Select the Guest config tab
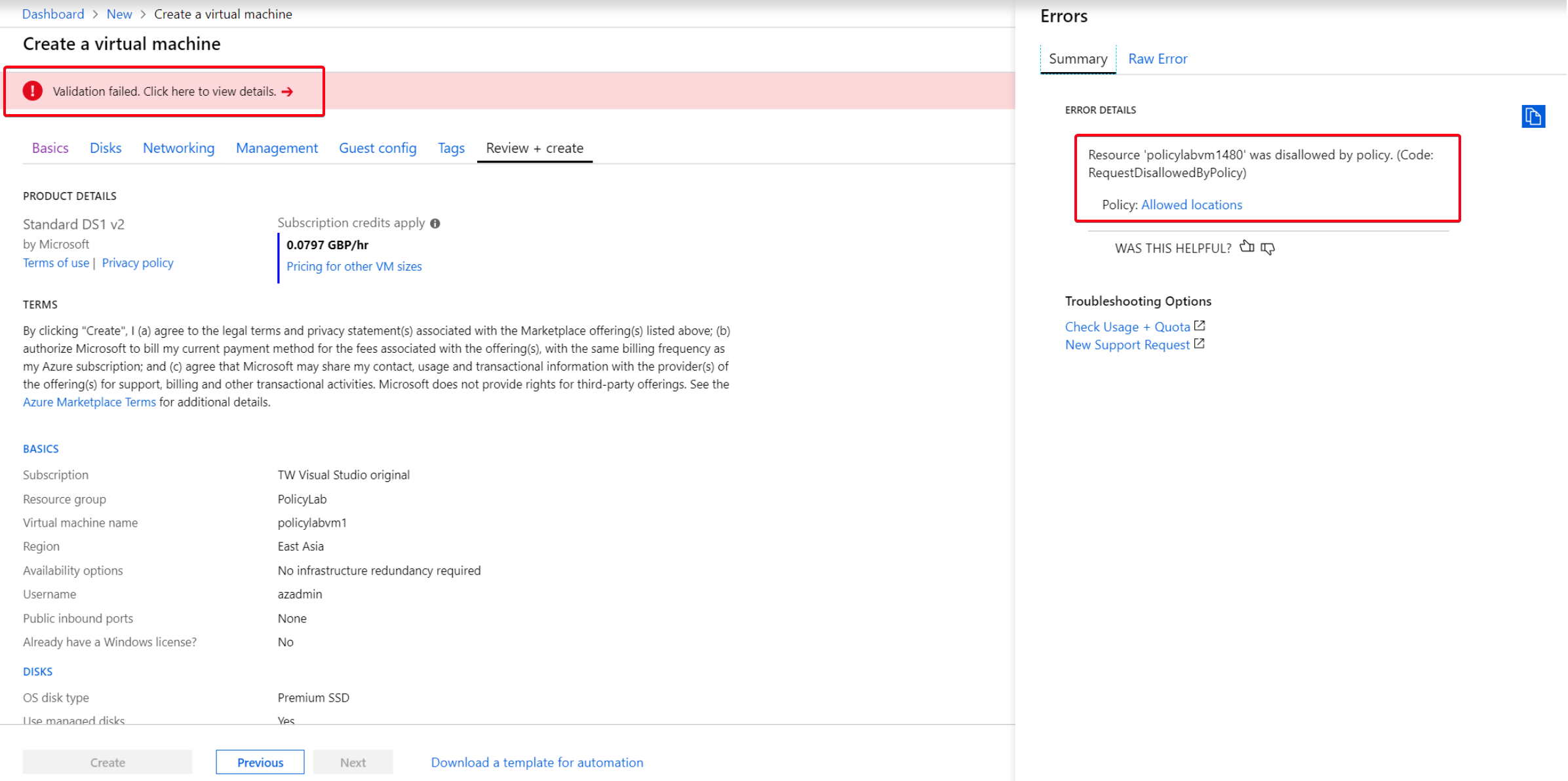Image resolution: width=1568 pixels, height=781 pixels. [378, 148]
